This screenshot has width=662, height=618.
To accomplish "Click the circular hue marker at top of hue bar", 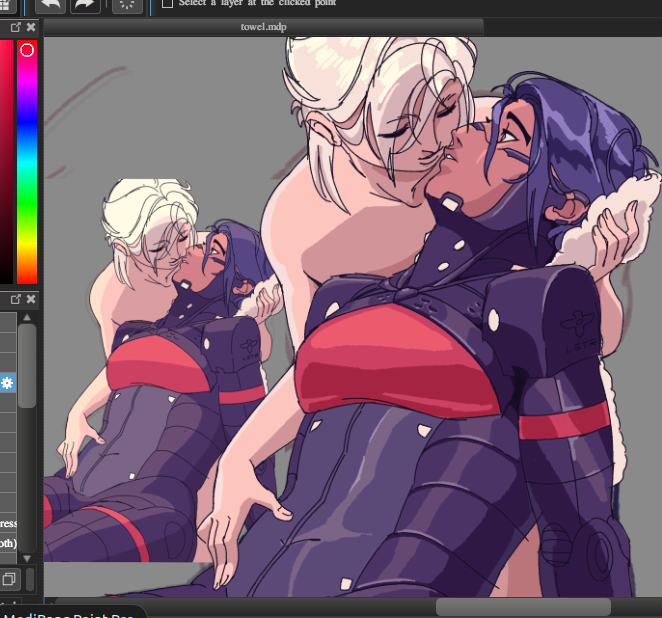I will [x=27, y=50].
